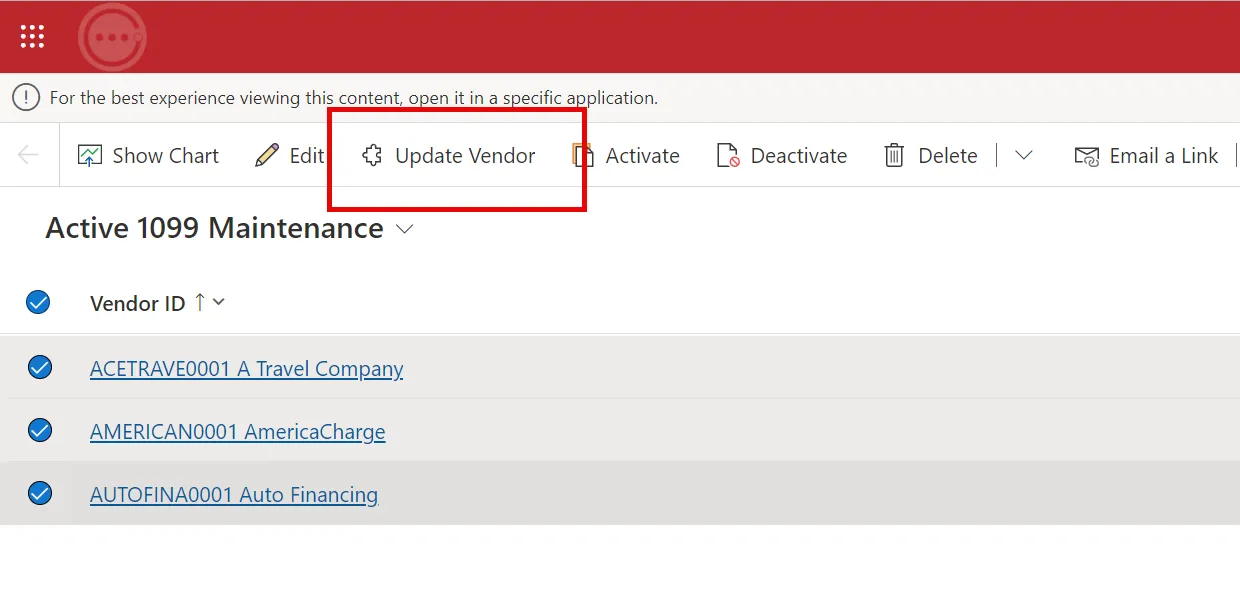This screenshot has height=590, width=1240.
Task: Go back with the left arrow
Action: point(28,155)
